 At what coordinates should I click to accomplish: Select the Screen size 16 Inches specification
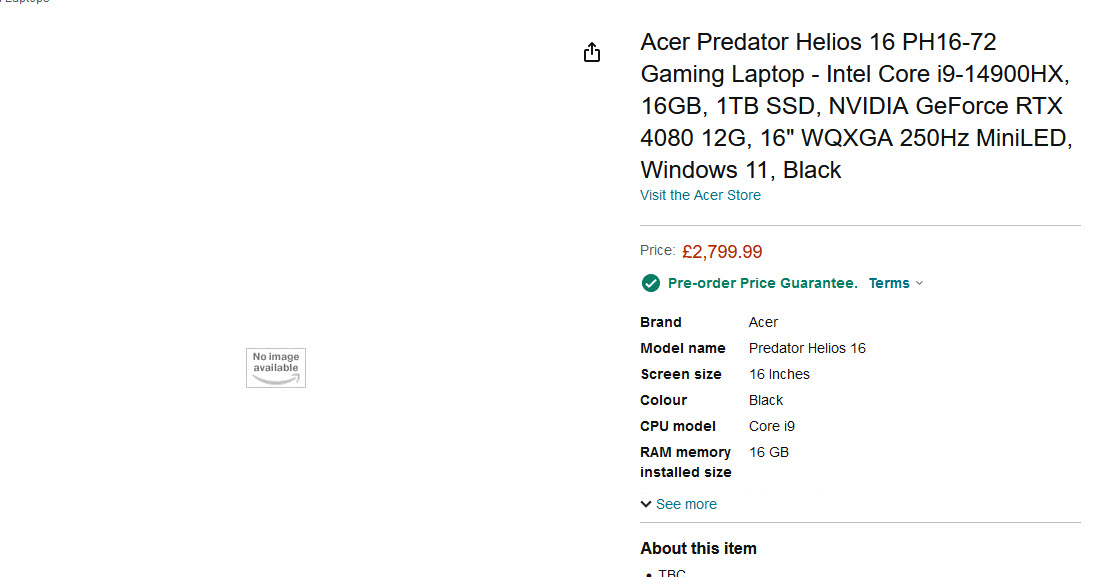779,374
